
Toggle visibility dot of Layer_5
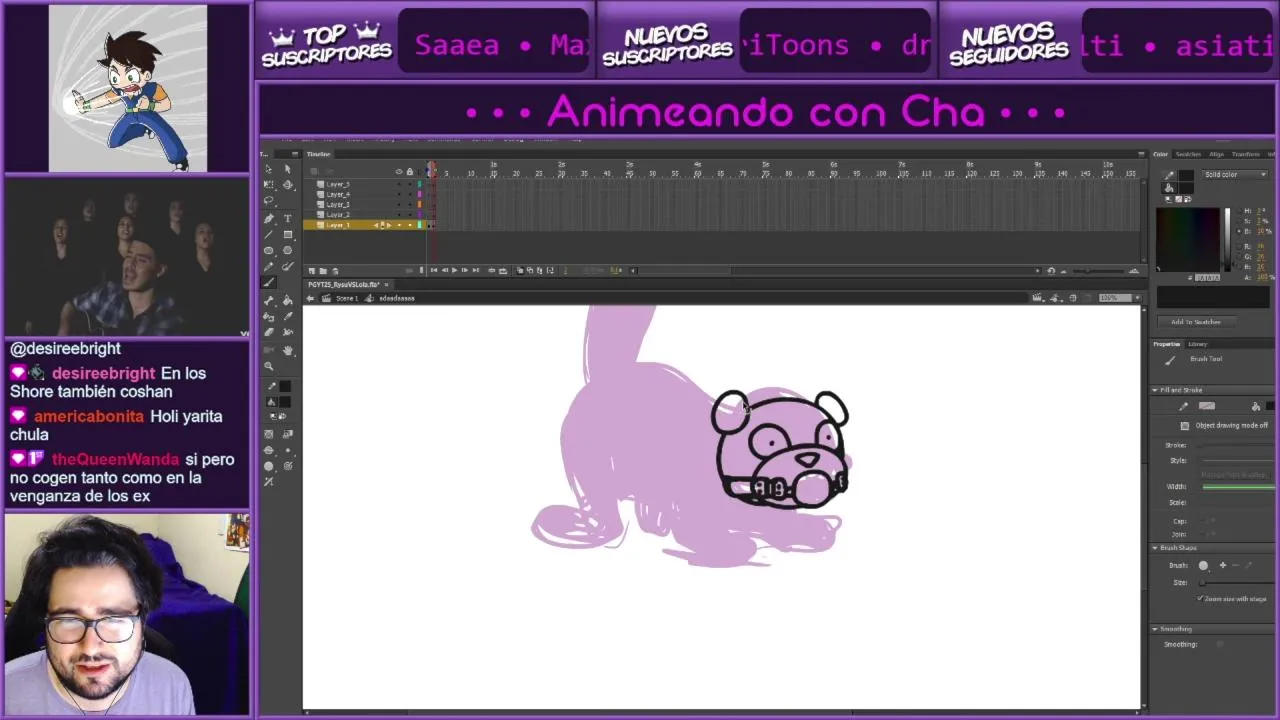[399, 184]
